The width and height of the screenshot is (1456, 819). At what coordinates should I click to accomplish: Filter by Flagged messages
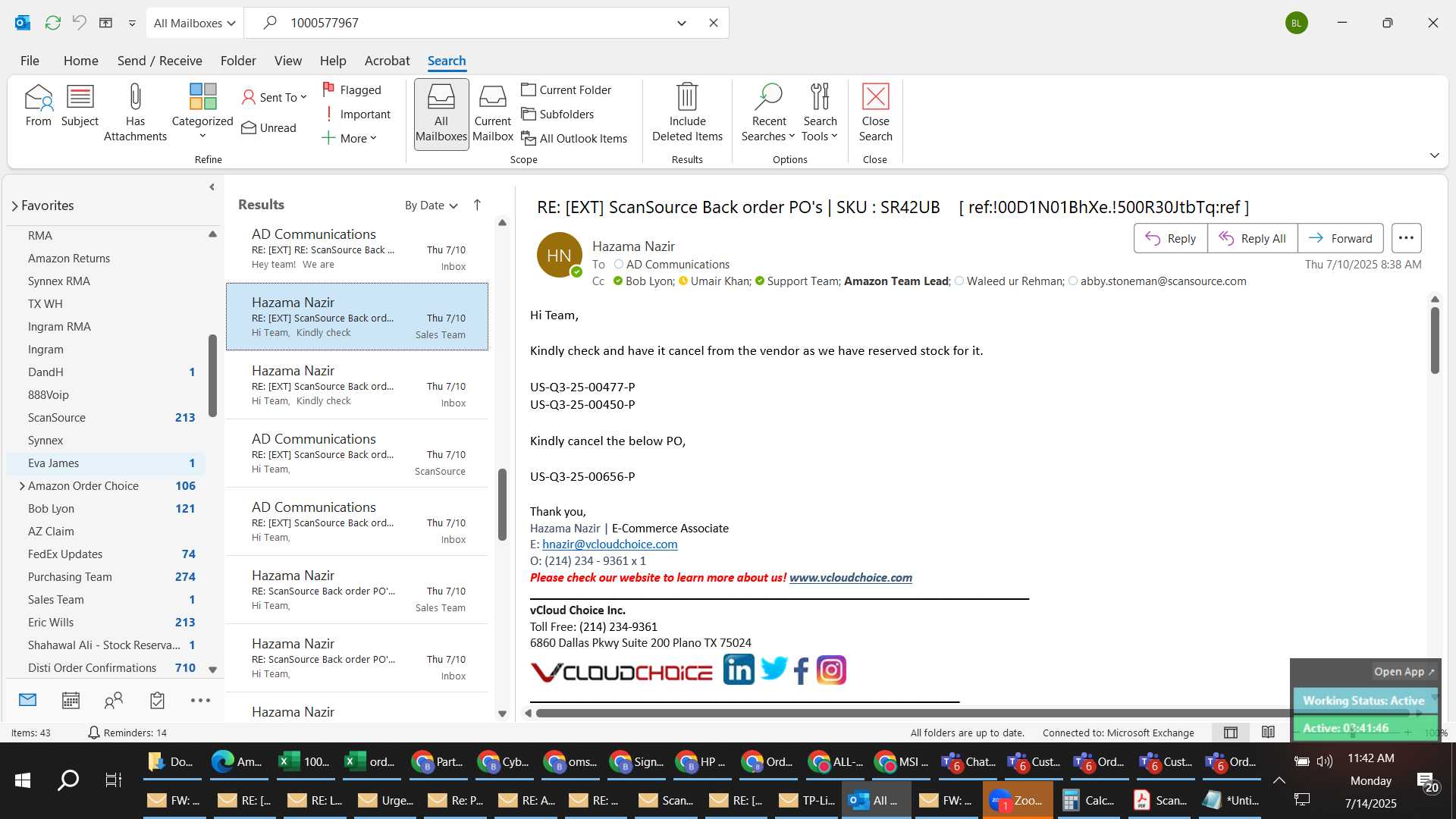pyautogui.click(x=352, y=89)
